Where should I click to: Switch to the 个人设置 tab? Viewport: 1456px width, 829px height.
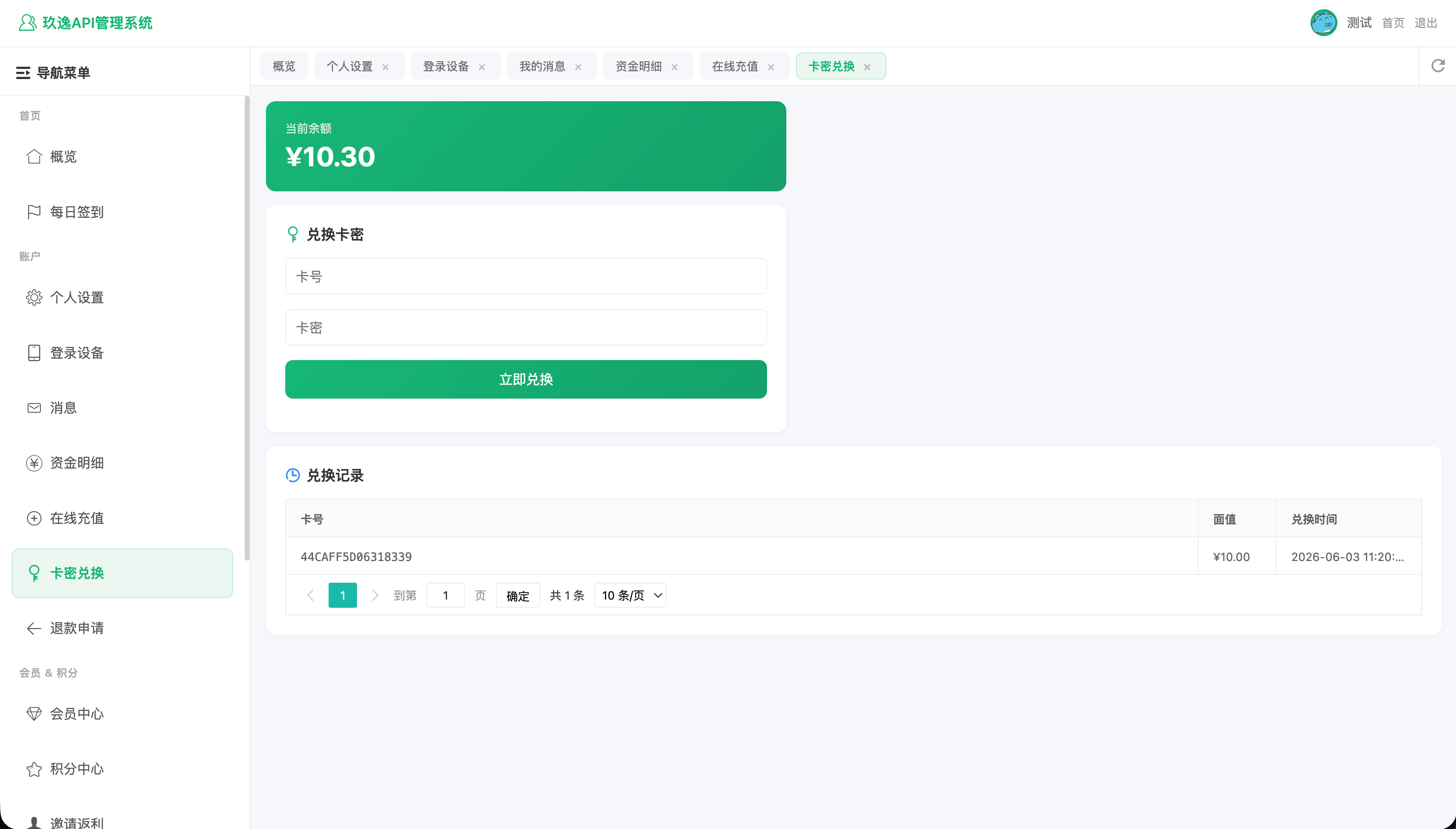(349, 66)
